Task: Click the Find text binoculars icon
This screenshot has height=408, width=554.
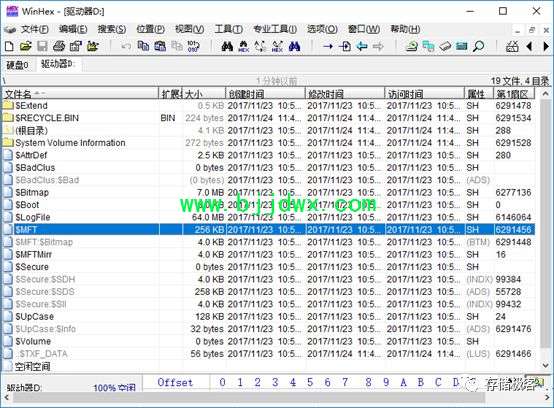Action: (227, 46)
